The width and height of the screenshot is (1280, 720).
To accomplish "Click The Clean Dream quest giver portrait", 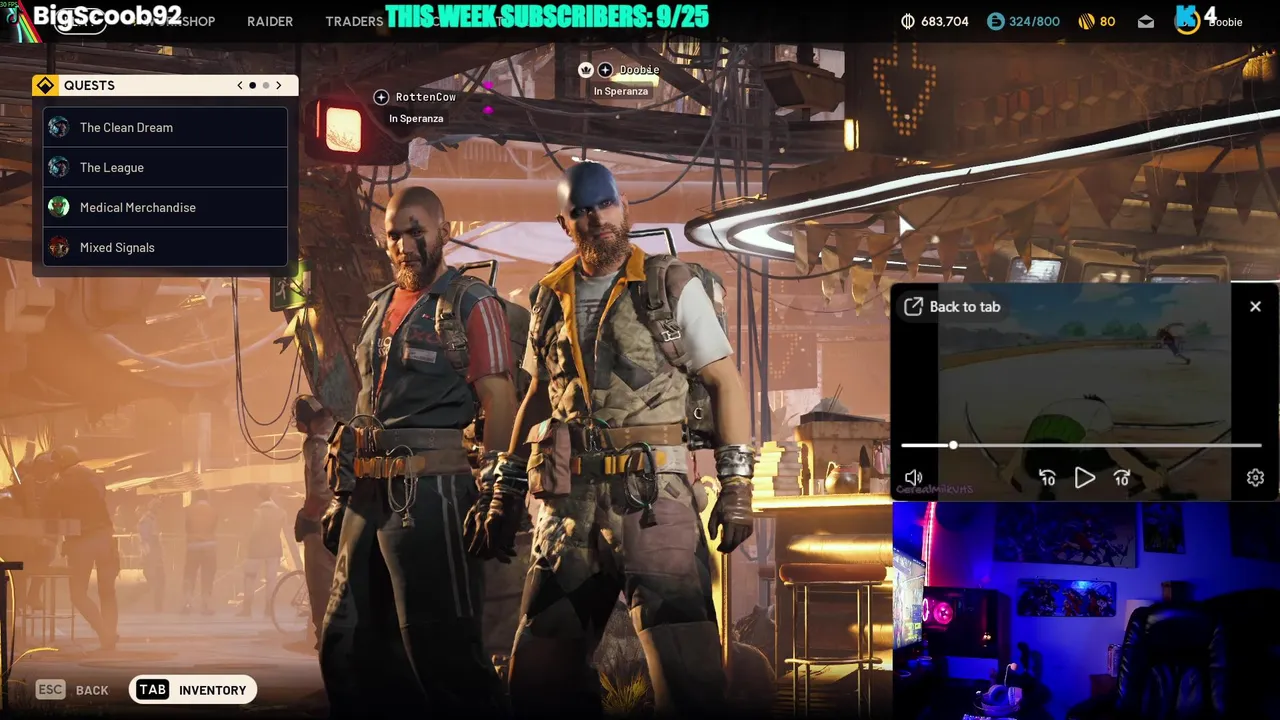I will click(59, 127).
